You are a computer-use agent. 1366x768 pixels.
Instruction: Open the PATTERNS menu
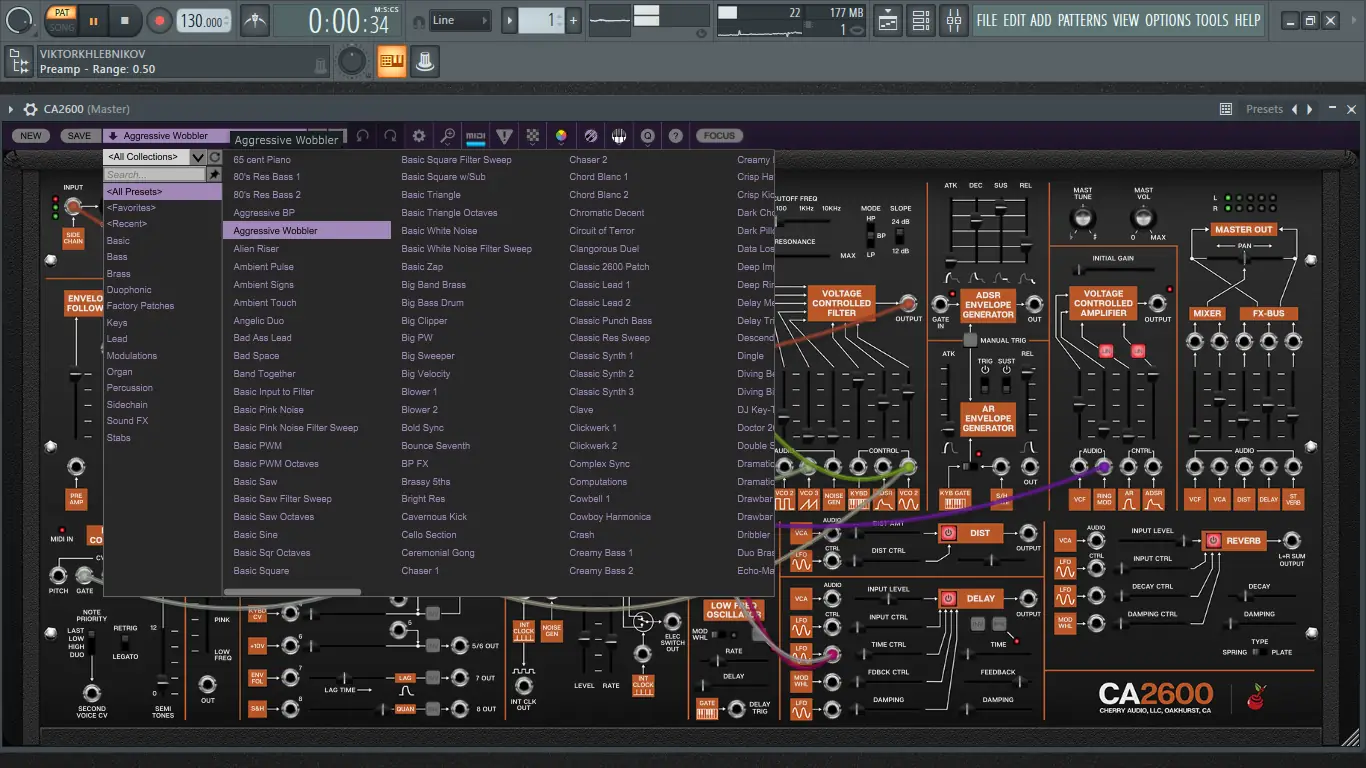coord(1082,20)
